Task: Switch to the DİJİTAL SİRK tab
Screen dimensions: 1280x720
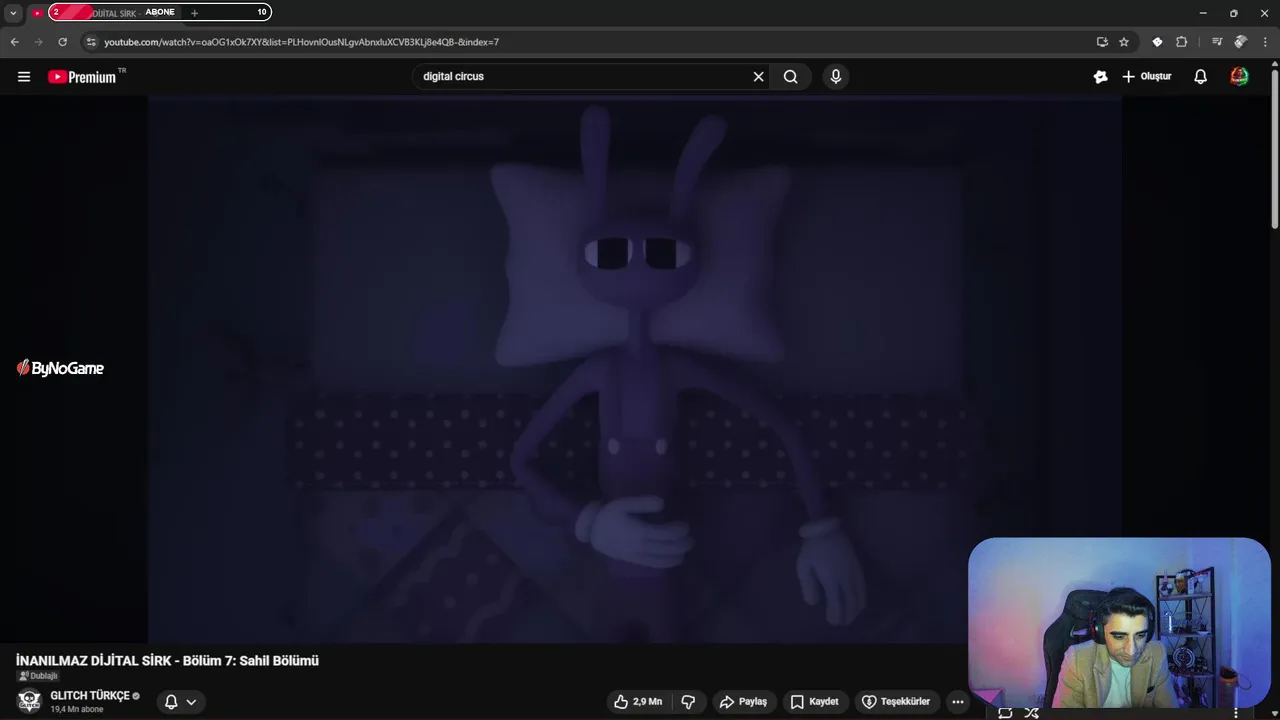Action: 113,13
